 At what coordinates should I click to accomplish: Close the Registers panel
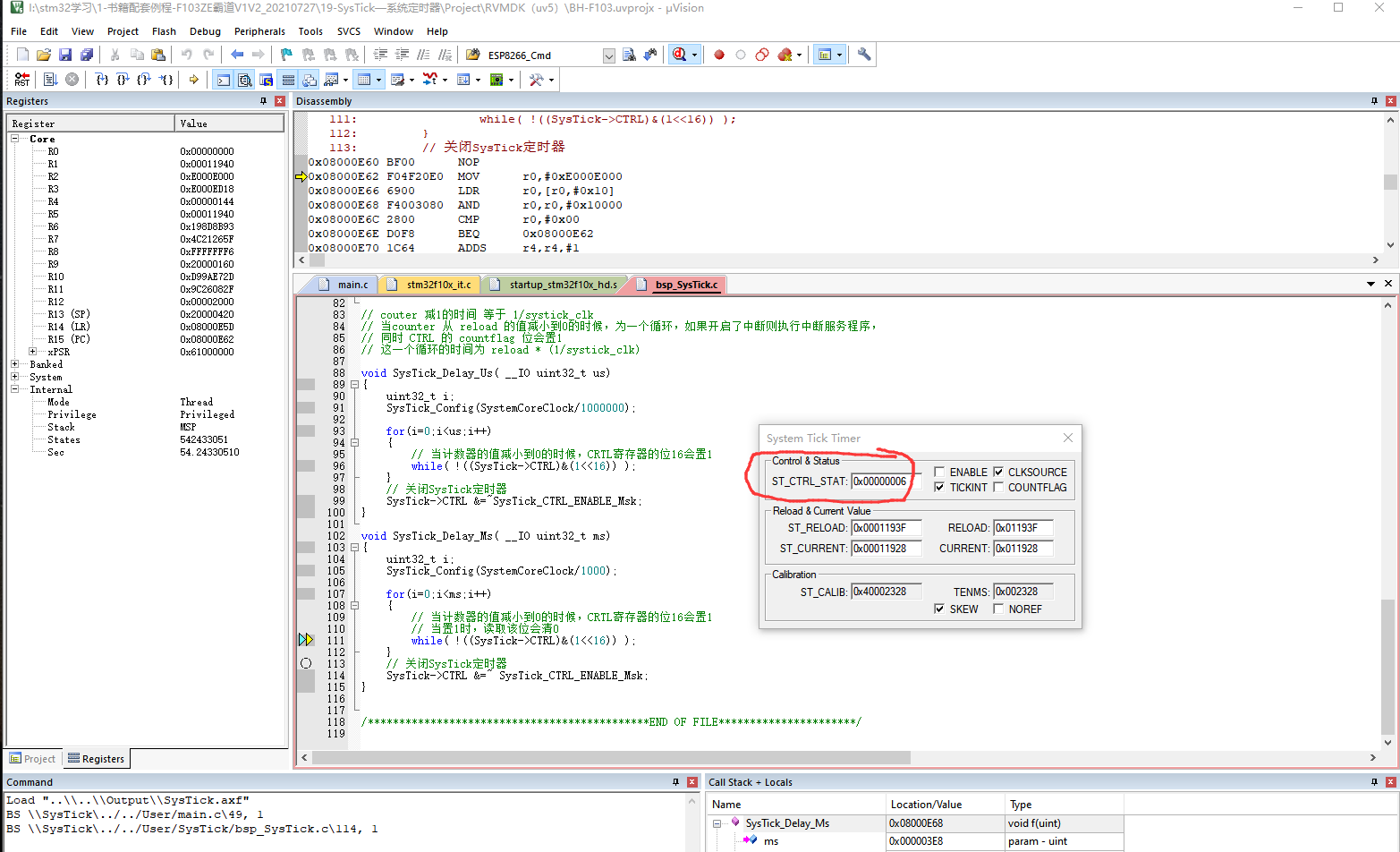(280, 101)
